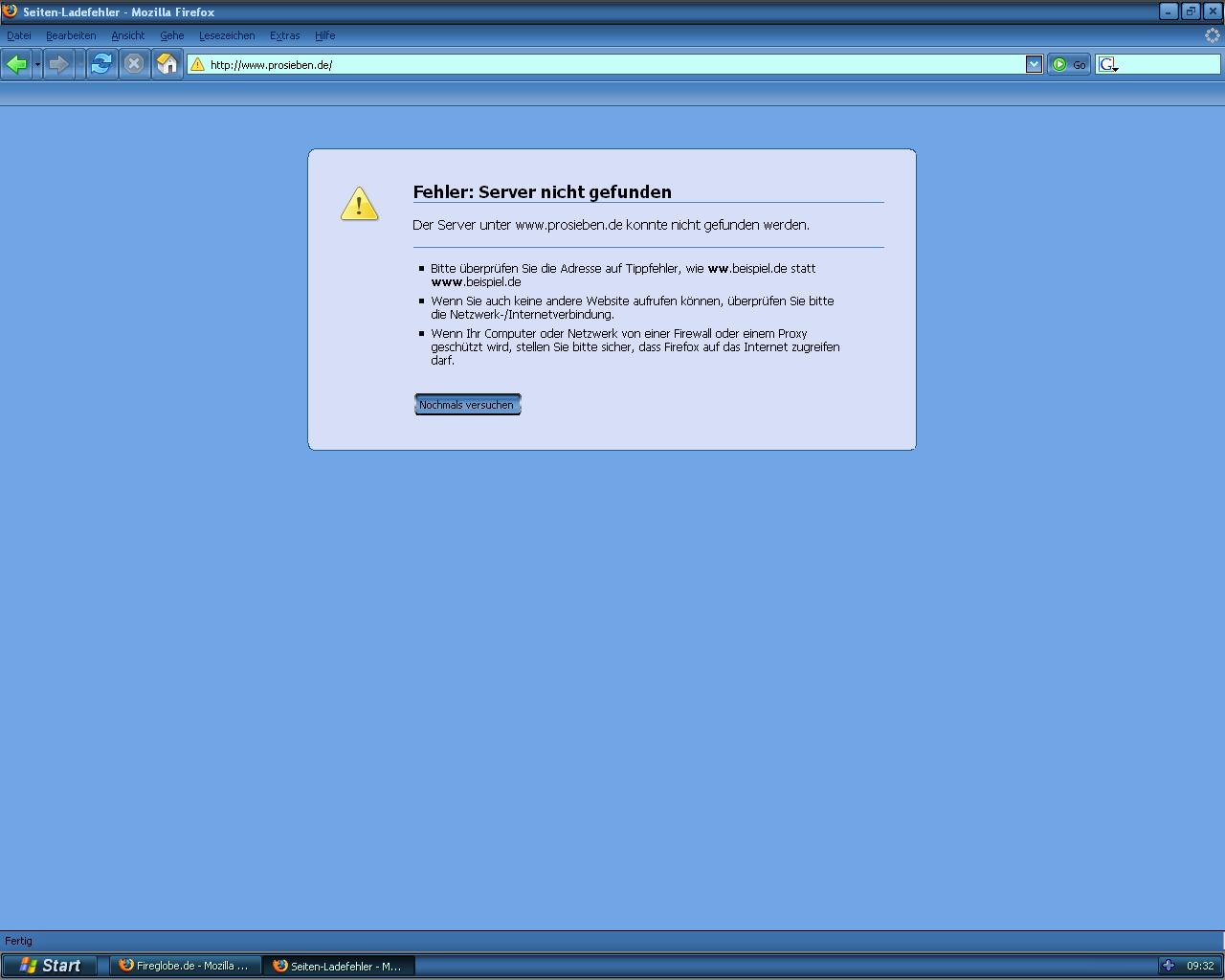Image resolution: width=1225 pixels, height=980 pixels.
Task: Click the grey forward arrow button
Action: pos(59,64)
